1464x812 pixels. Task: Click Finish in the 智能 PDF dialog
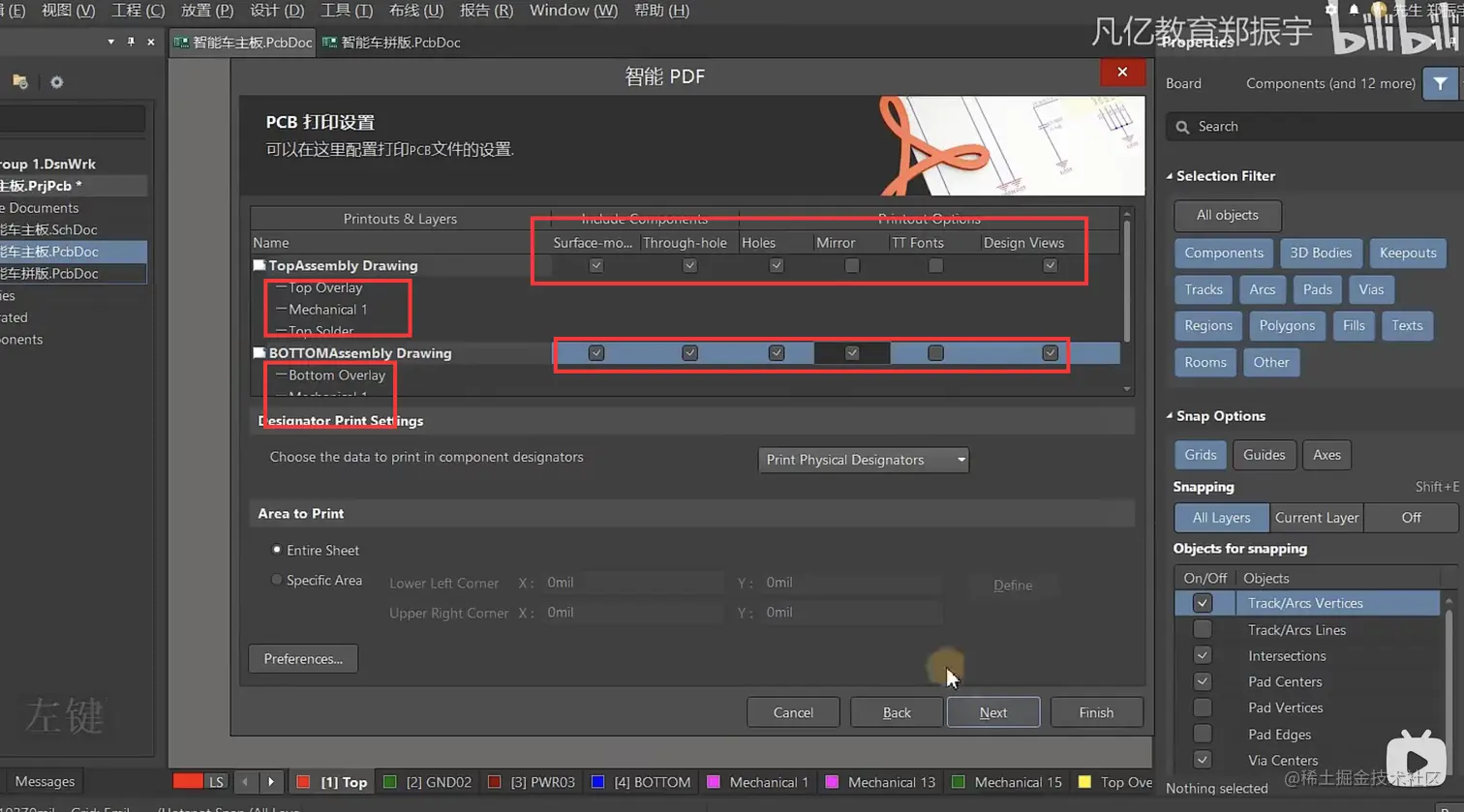coord(1096,712)
